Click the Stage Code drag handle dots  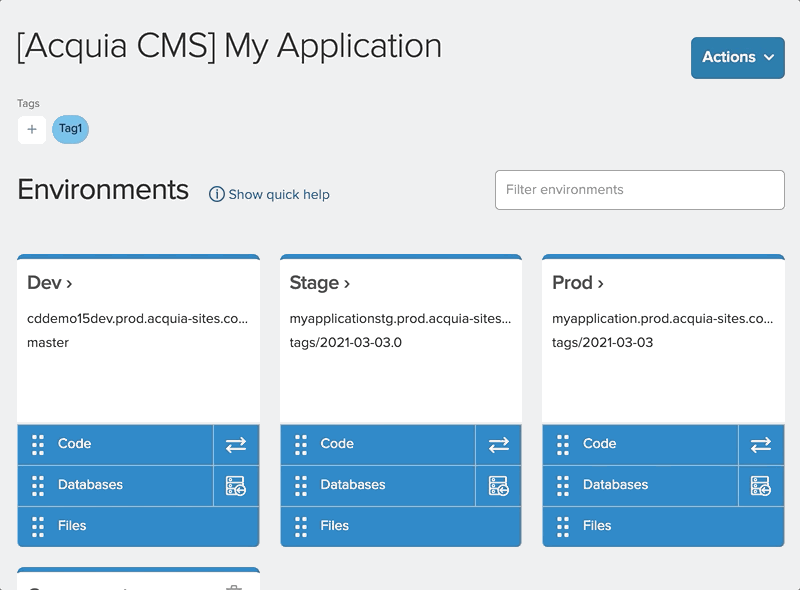point(301,445)
